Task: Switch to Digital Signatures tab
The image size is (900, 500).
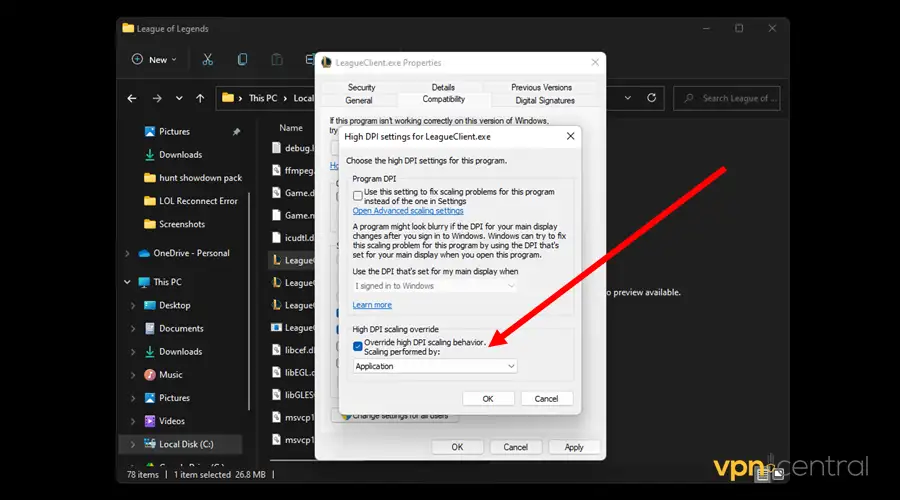Action: tap(545, 100)
